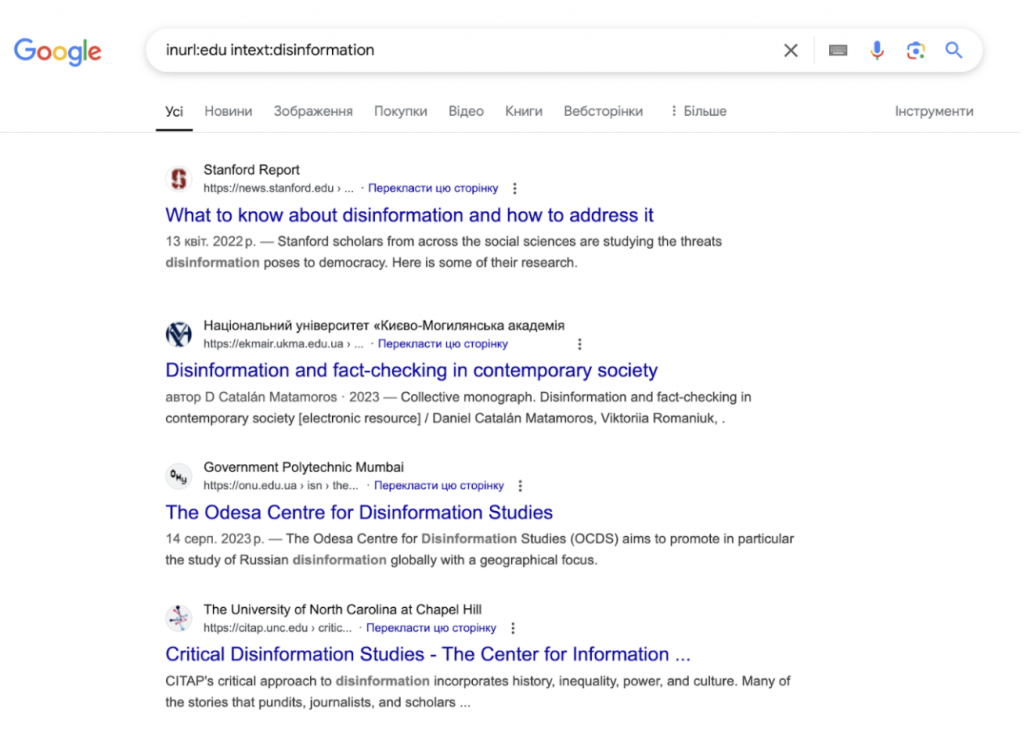1024x745 pixels.
Task: Clear the search query with X icon
Action: 790,50
